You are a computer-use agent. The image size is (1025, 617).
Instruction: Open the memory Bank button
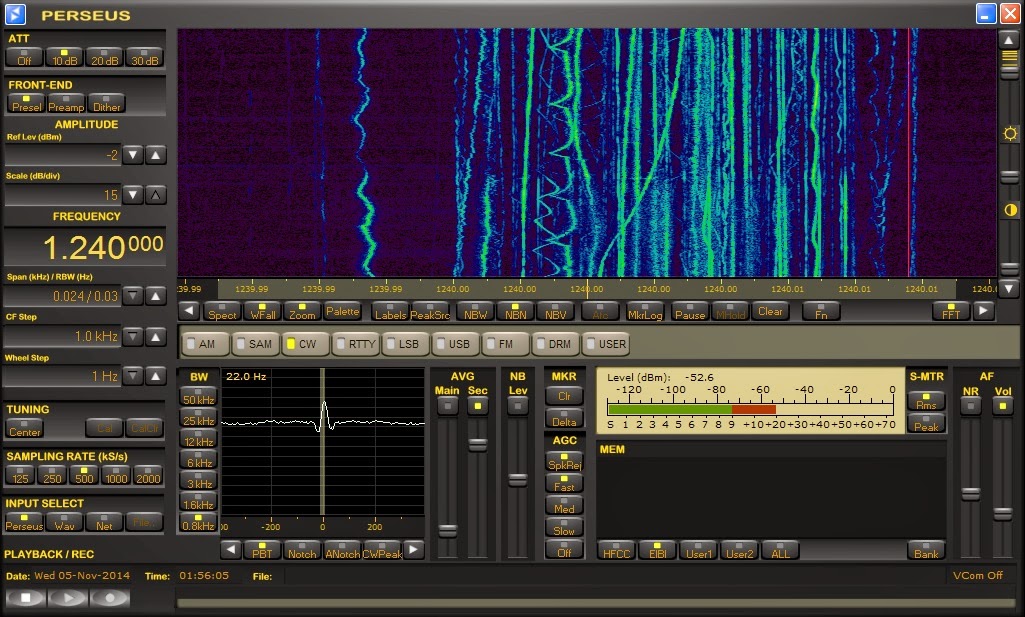[x=926, y=551]
